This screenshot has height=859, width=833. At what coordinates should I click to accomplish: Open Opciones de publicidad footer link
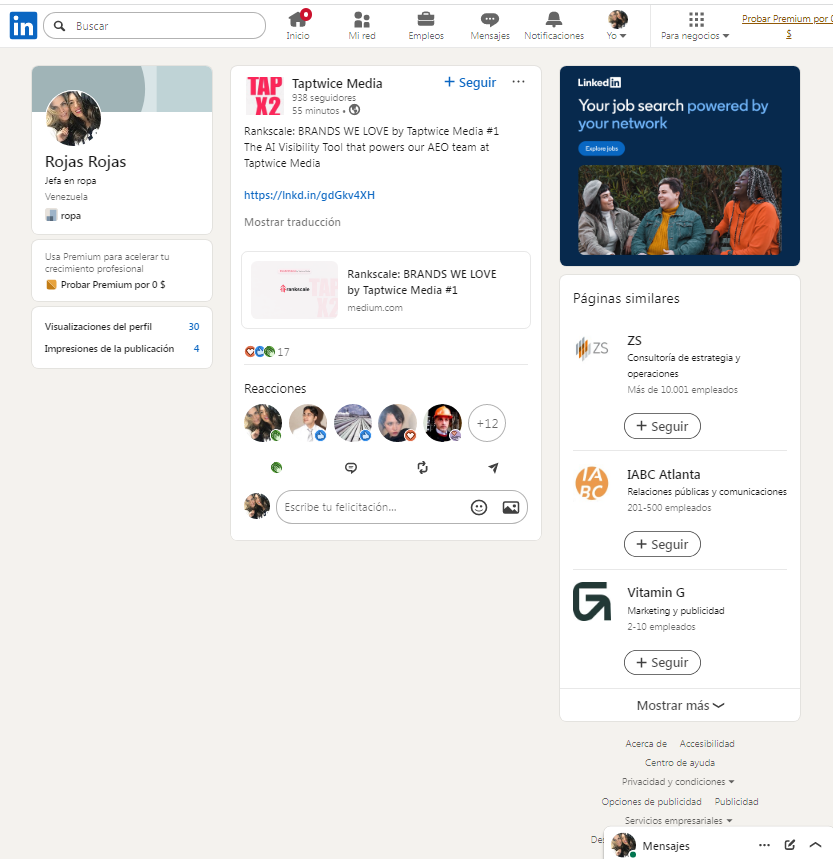651,801
